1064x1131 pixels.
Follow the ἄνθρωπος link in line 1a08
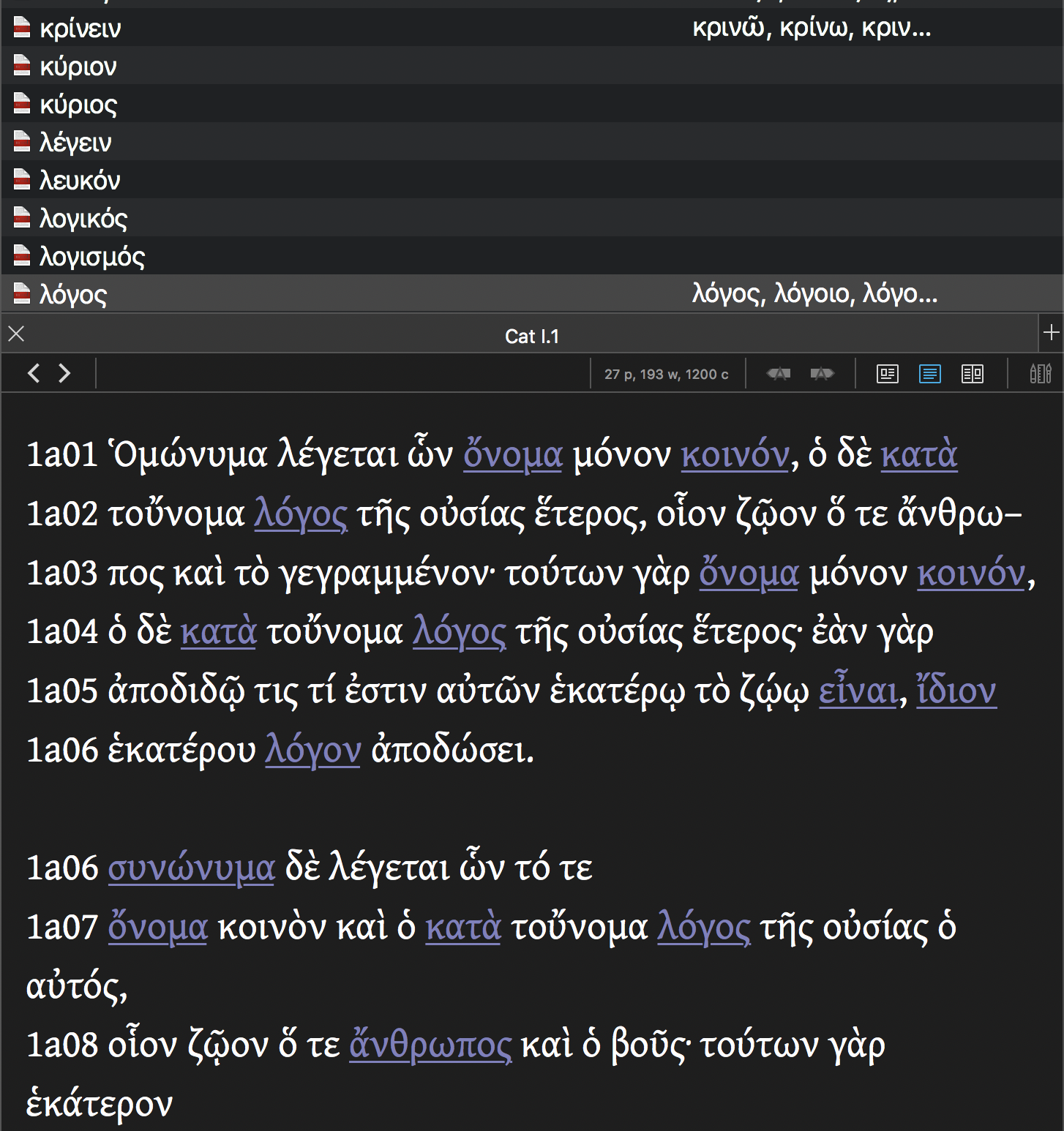point(430,1045)
